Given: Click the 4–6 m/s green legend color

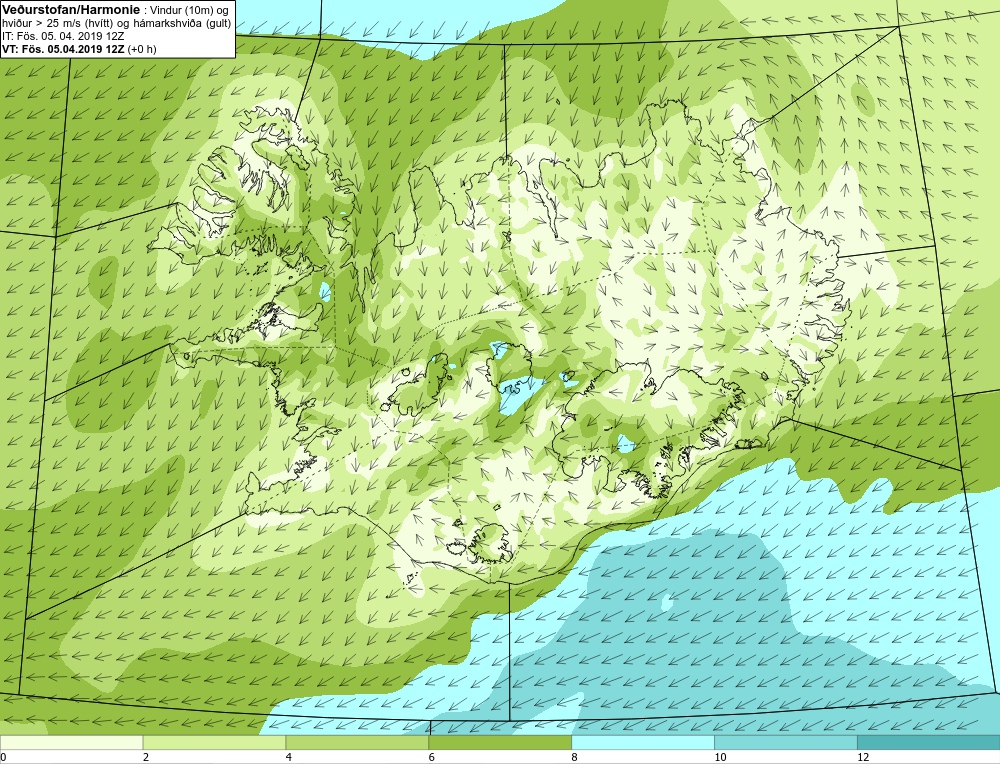Looking at the screenshot, I should pyautogui.click(x=357, y=742).
